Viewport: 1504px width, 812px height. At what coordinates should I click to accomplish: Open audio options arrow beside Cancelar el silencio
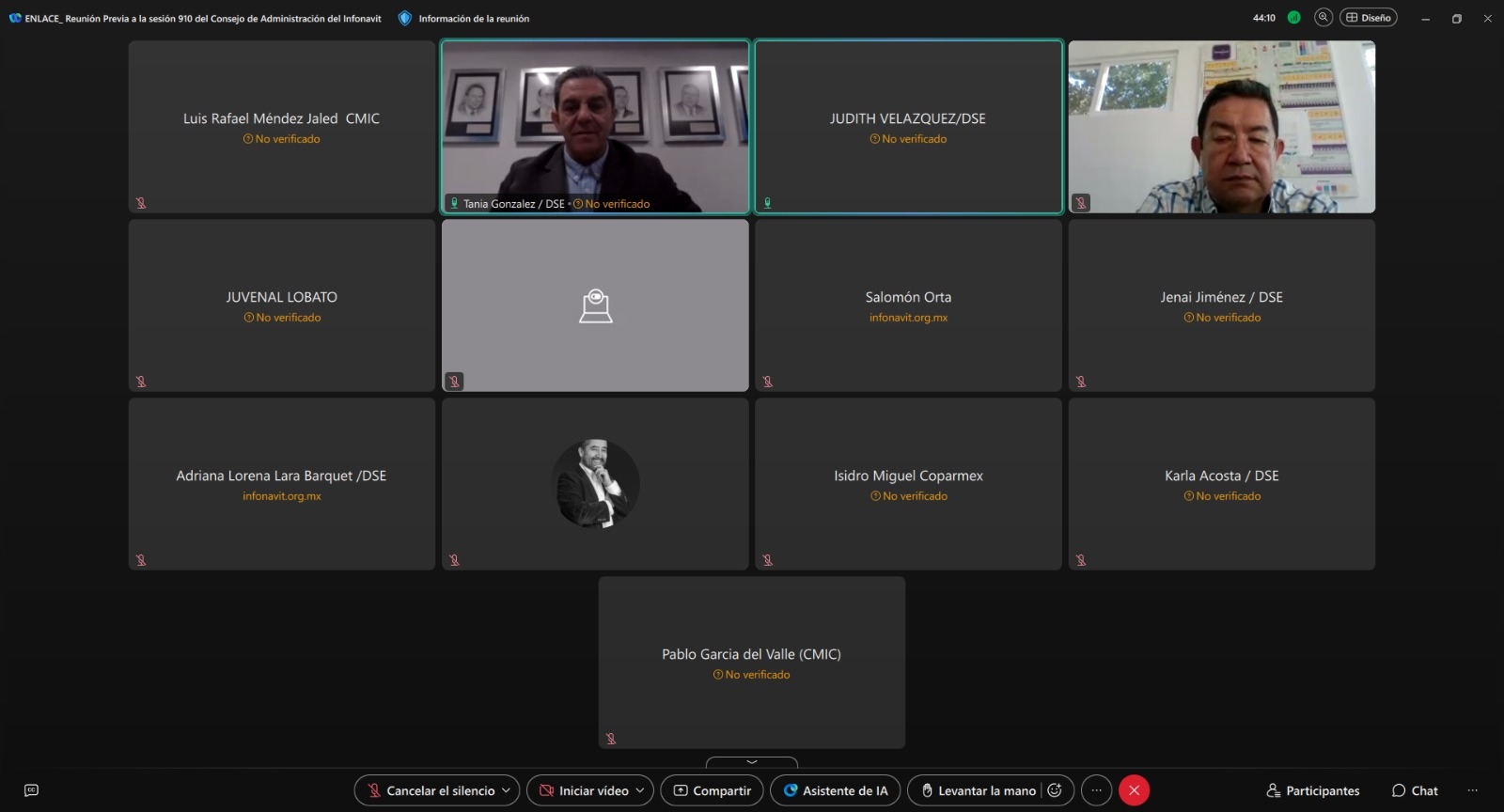click(507, 790)
